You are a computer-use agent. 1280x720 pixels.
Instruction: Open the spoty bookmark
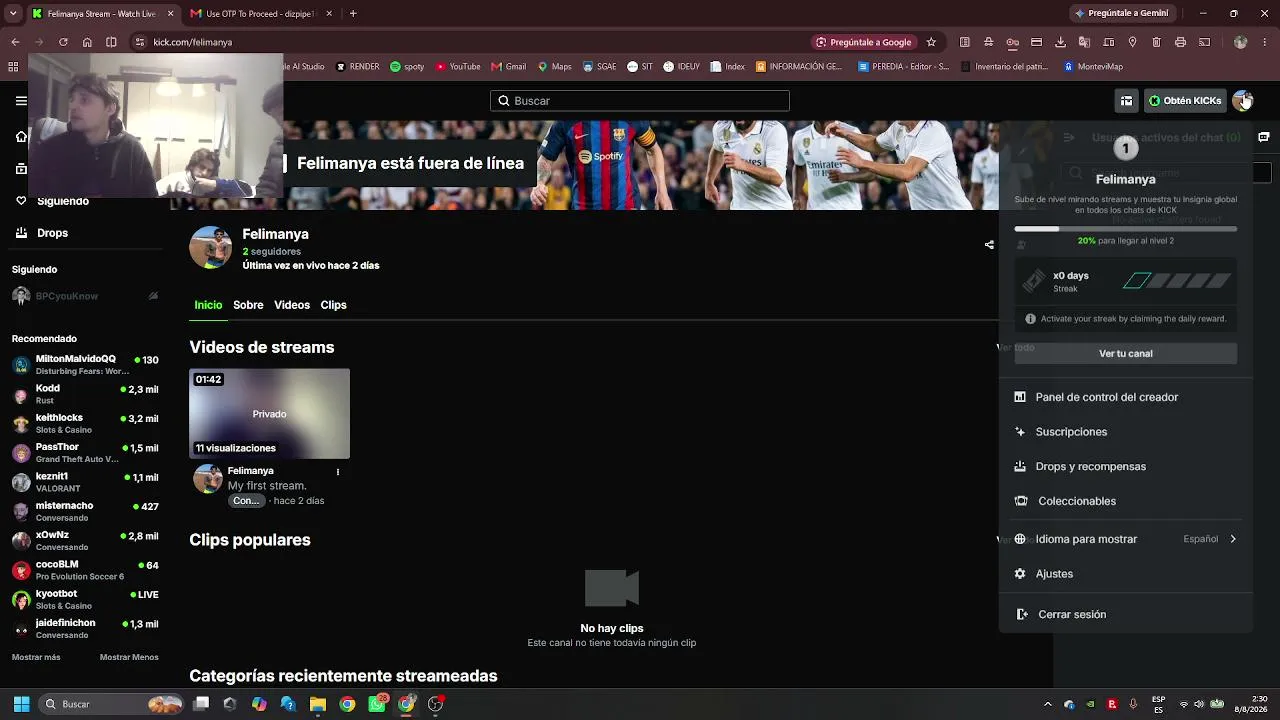[407, 67]
